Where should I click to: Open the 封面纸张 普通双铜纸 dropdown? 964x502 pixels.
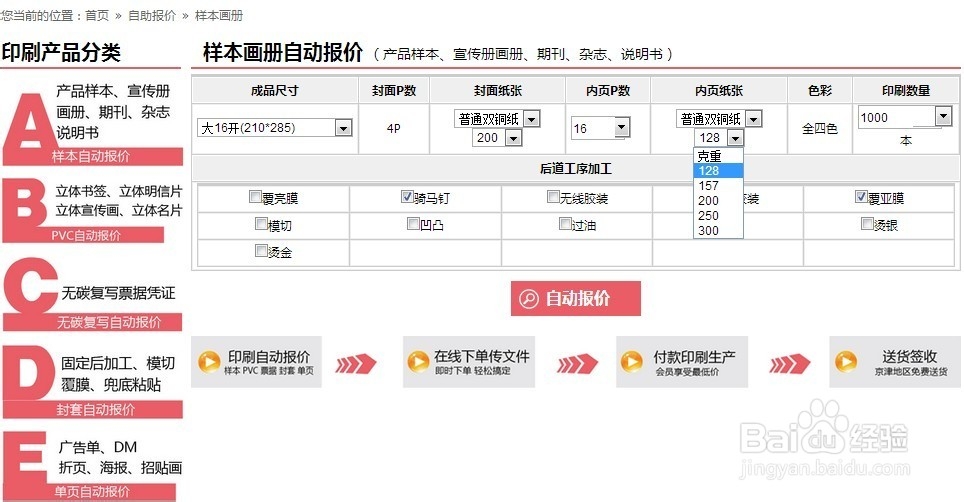pyautogui.click(x=497, y=119)
